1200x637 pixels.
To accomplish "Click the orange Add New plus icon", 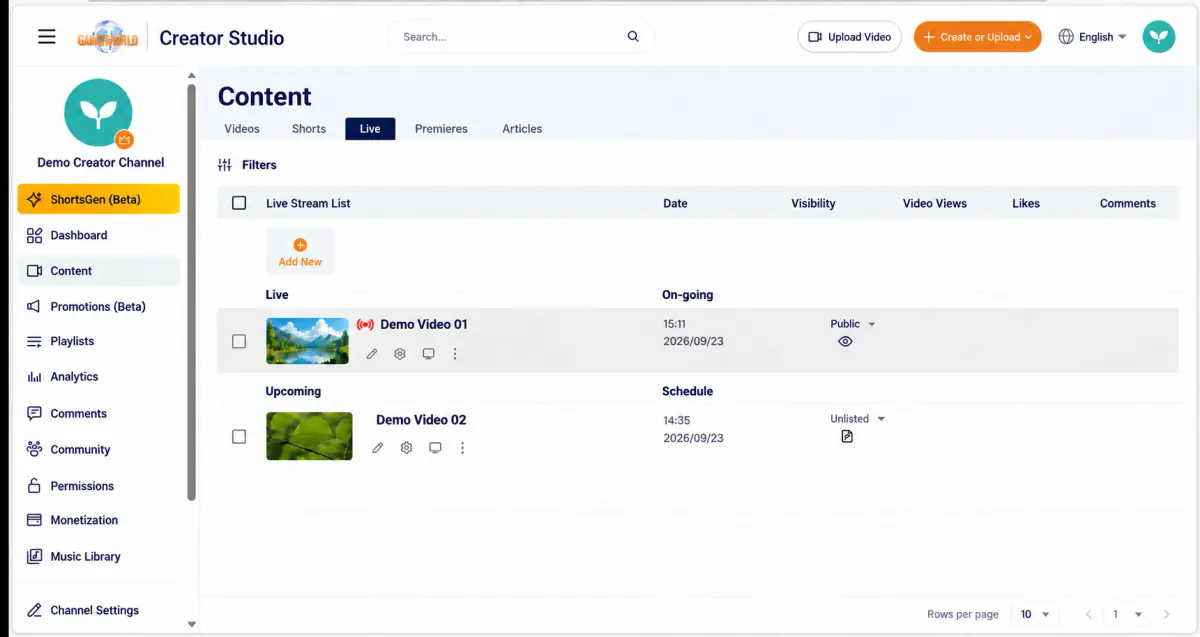I will [x=300, y=245].
